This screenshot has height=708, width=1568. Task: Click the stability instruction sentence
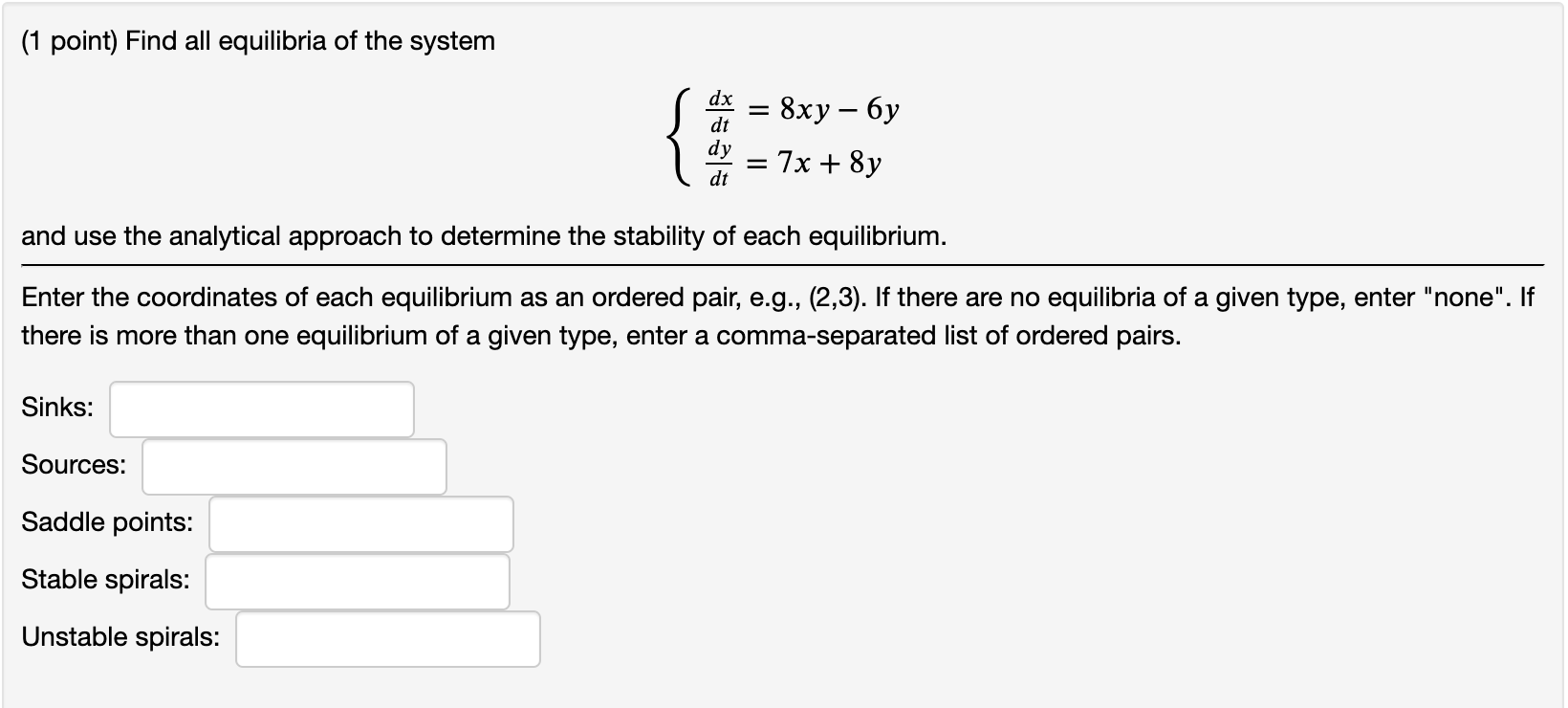coord(483,236)
